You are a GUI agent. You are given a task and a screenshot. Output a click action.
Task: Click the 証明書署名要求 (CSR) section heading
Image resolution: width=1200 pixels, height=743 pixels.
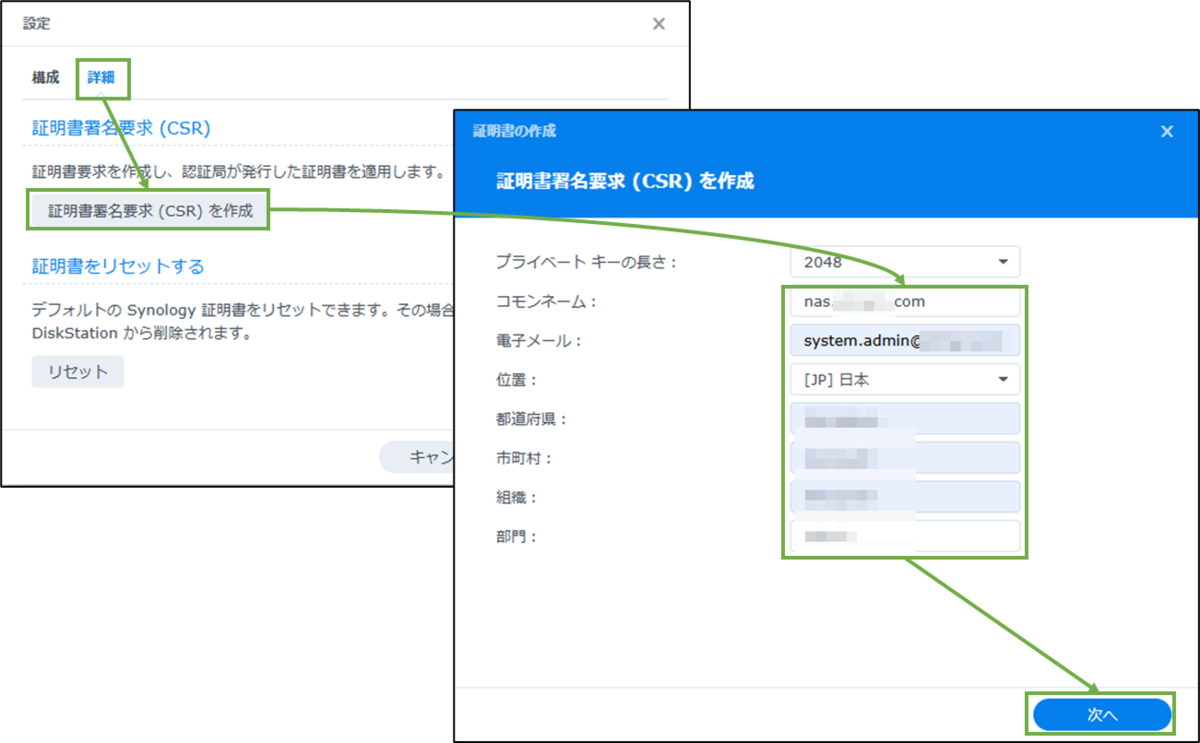pos(121,128)
